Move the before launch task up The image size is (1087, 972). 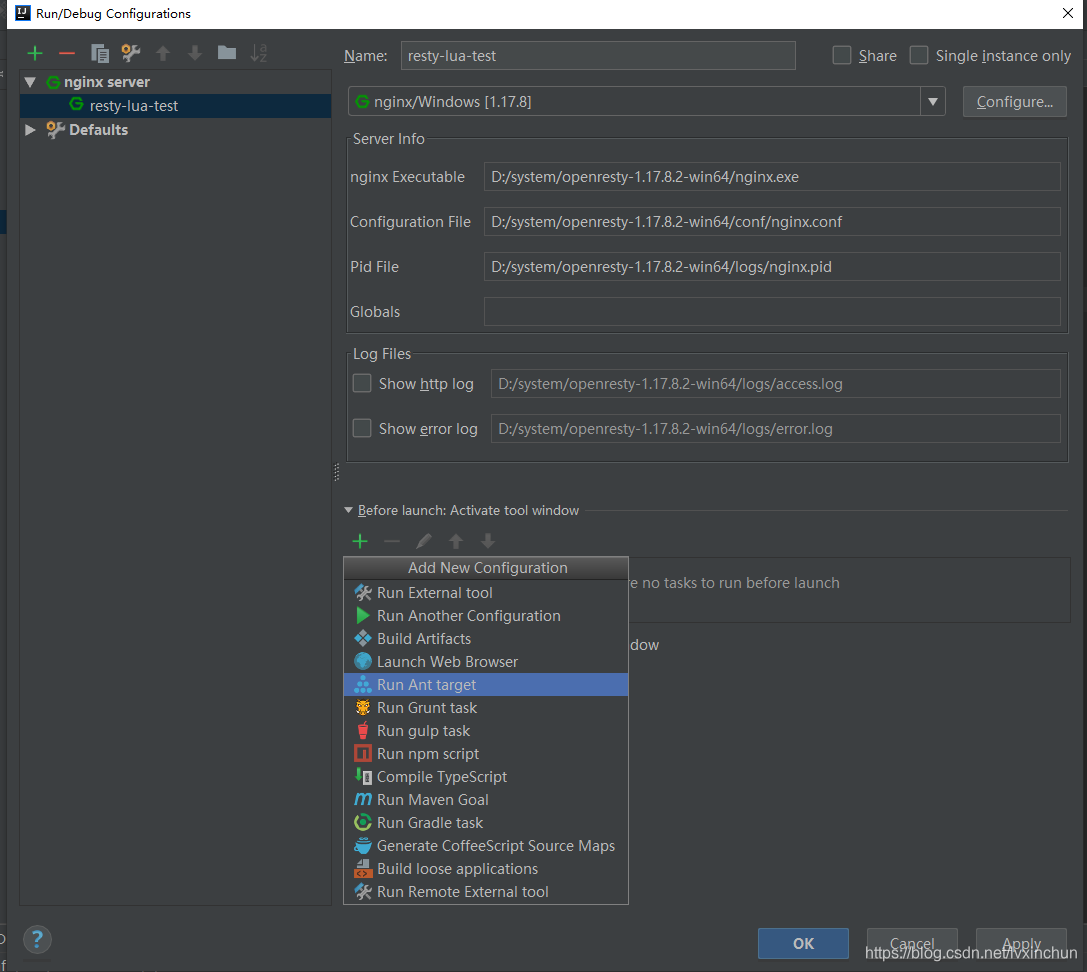(455, 541)
